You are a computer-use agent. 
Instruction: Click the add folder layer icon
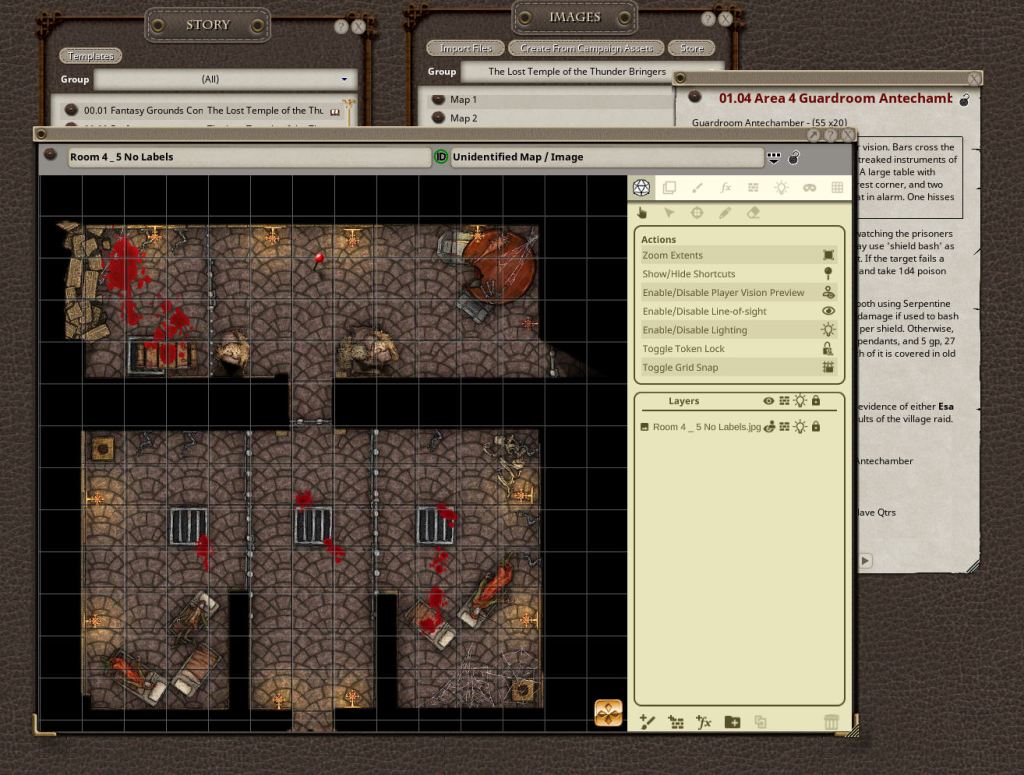click(x=732, y=722)
